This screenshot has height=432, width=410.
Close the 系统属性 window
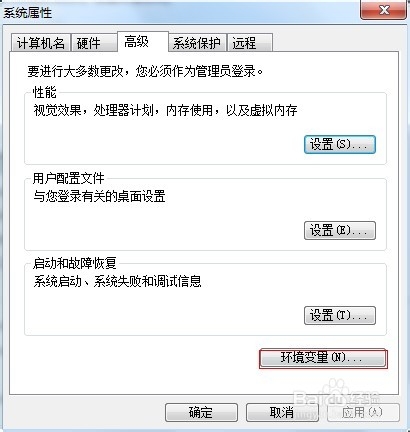tap(383, 10)
